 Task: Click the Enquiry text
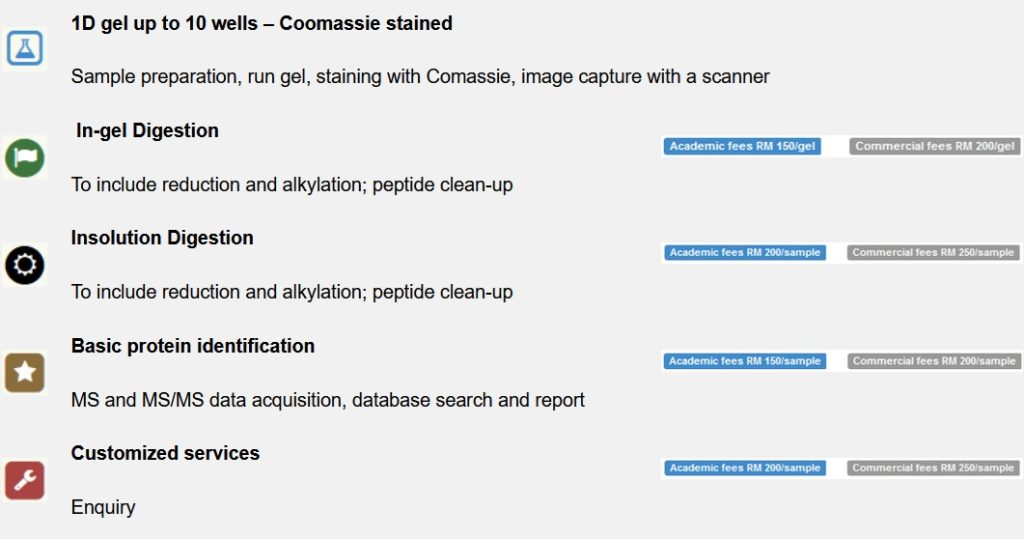point(103,507)
